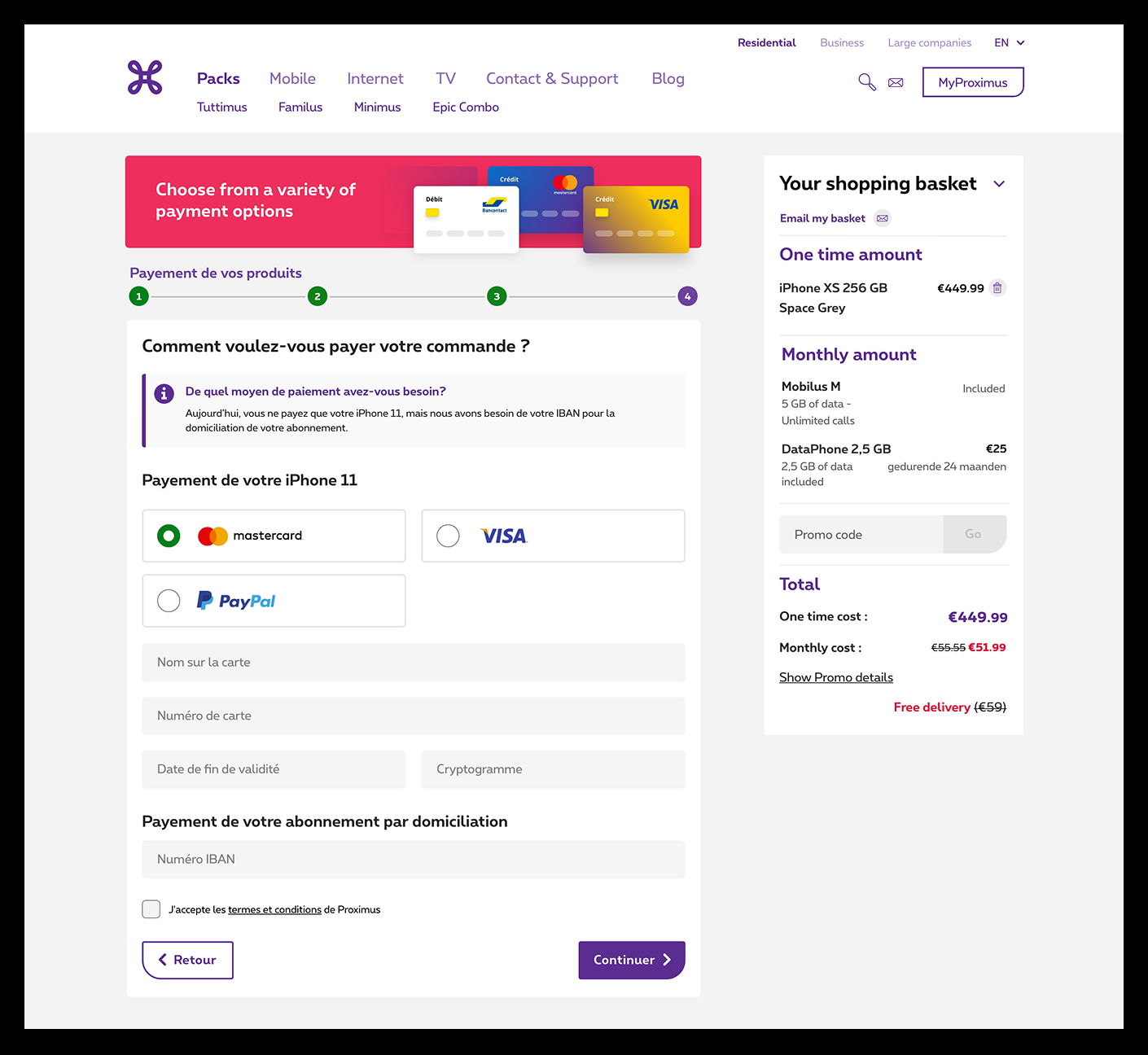Select VISA payment option
The image size is (1148, 1055).
tap(553, 536)
